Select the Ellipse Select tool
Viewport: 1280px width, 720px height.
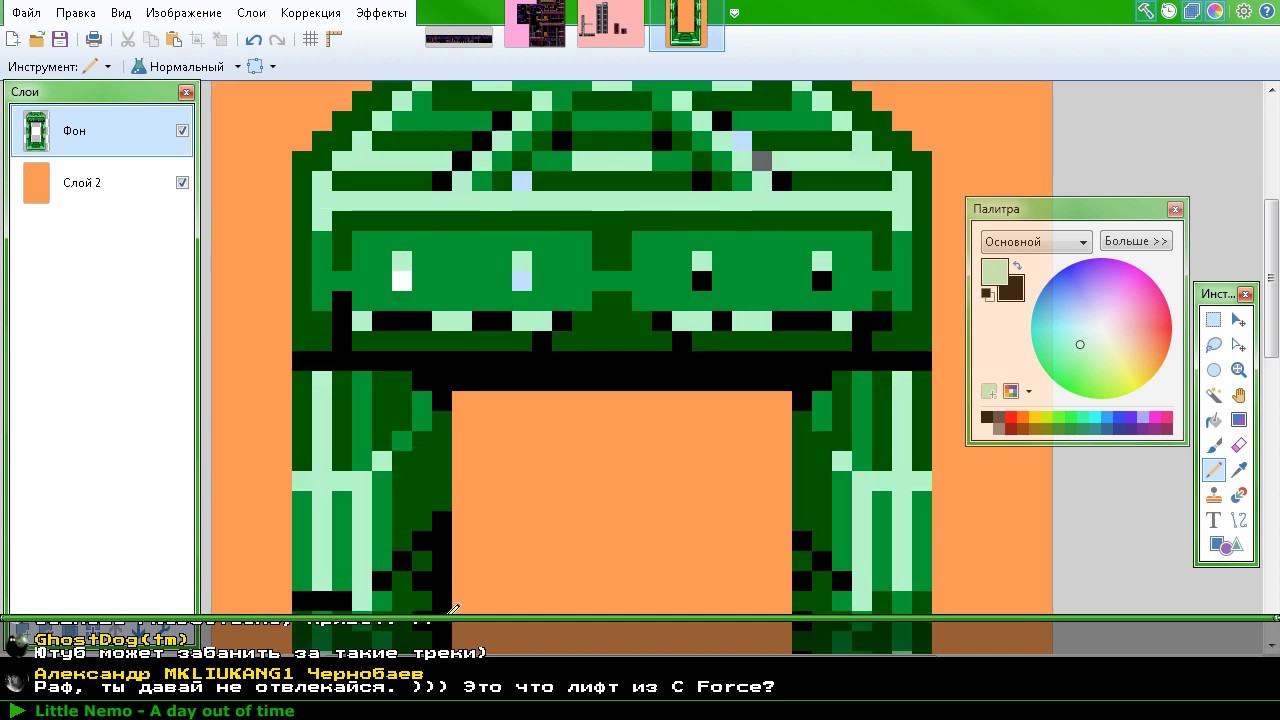1213,370
